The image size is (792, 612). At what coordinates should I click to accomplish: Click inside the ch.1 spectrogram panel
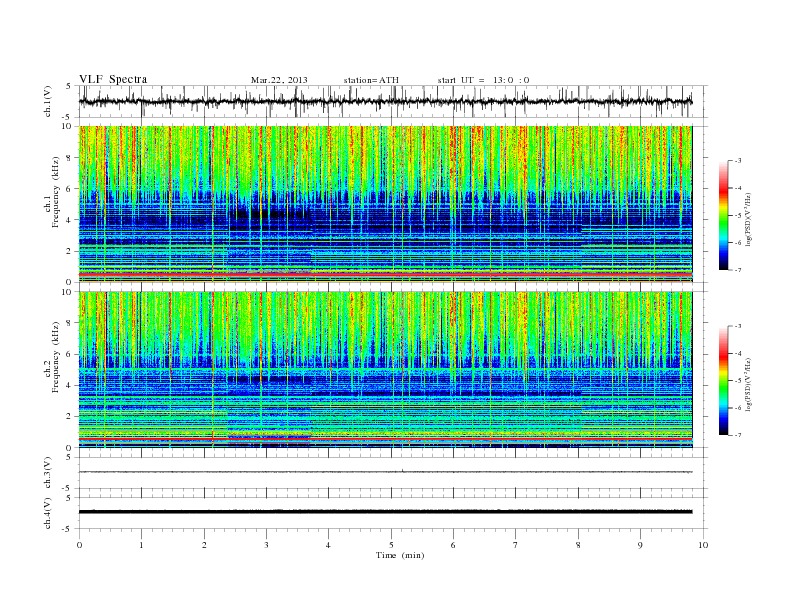point(385,204)
